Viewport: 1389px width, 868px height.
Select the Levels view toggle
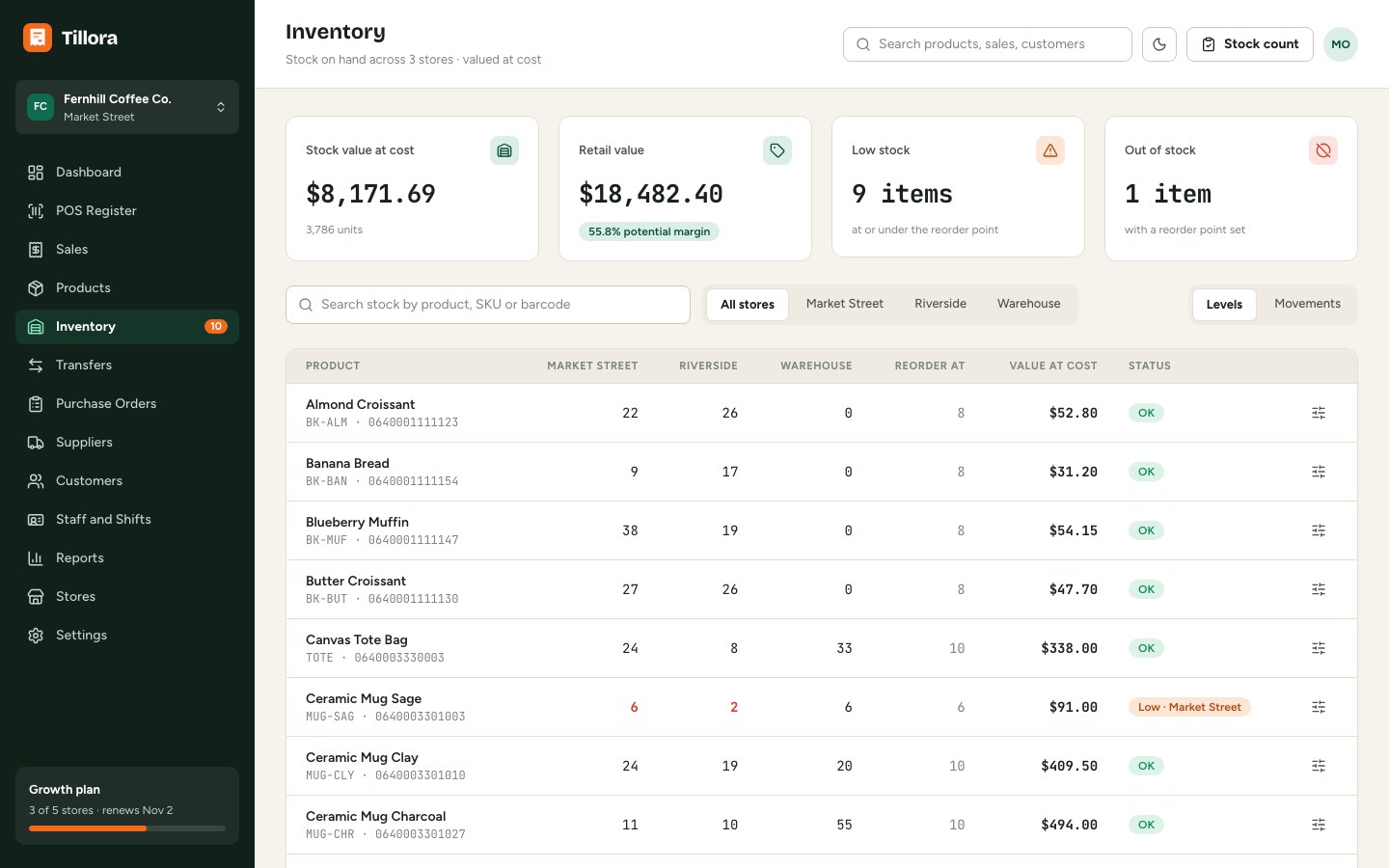pyautogui.click(x=1224, y=305)
